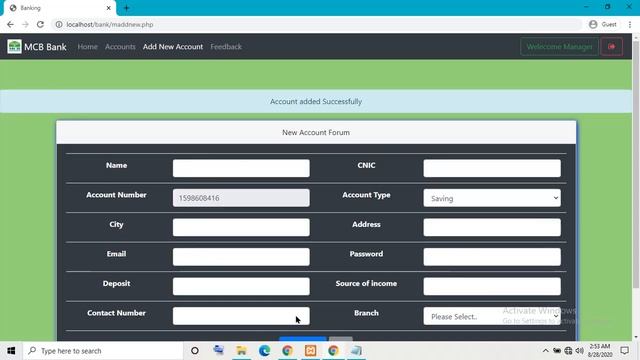Click the Type here to search box

click(x=103, y=351)
